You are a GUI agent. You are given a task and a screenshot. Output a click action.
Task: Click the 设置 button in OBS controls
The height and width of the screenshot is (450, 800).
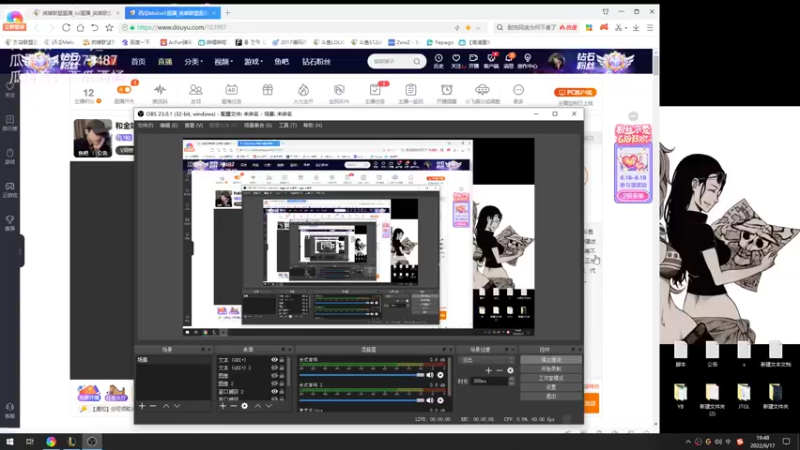point(551,387)
